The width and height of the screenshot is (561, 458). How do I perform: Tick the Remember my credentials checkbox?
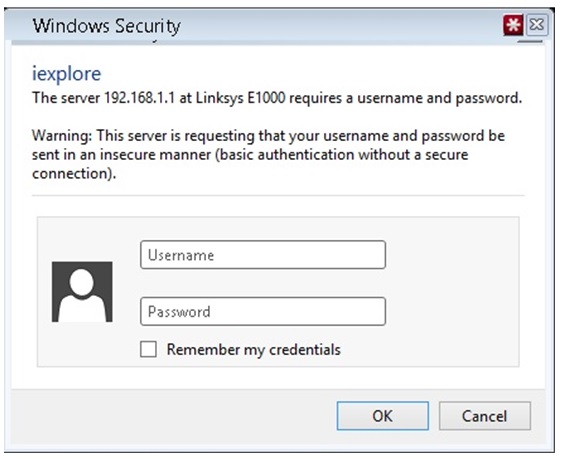coord(148,349)
